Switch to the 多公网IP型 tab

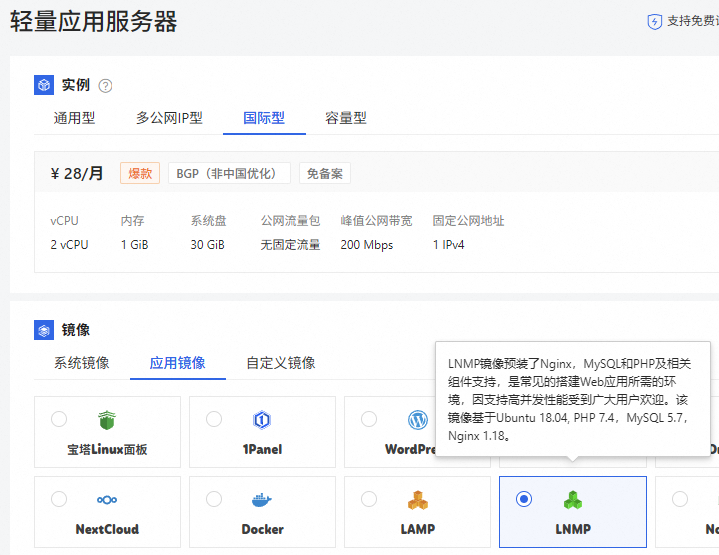click(x=169, y=118)
